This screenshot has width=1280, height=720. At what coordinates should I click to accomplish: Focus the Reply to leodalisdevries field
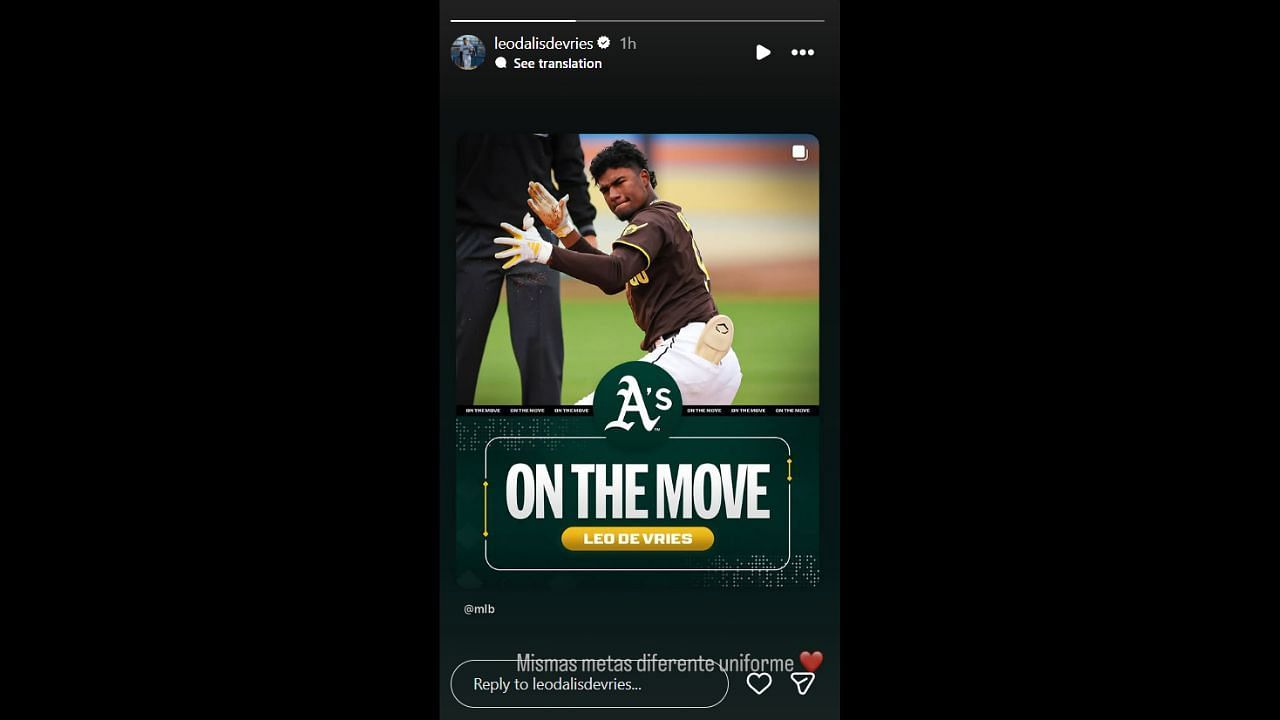[589, 684]
